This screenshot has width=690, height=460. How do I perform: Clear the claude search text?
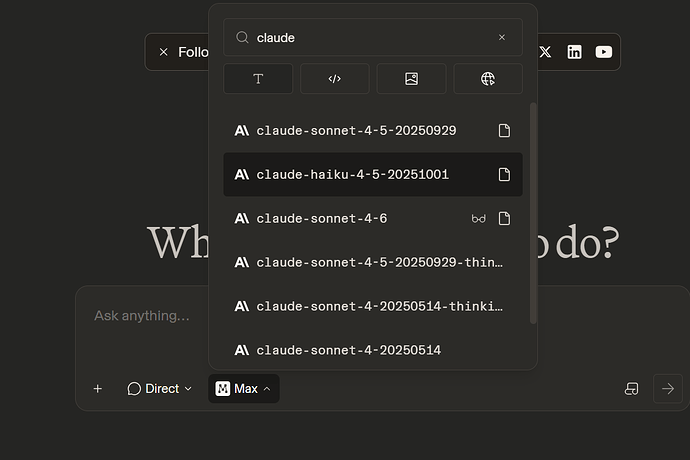502,37
